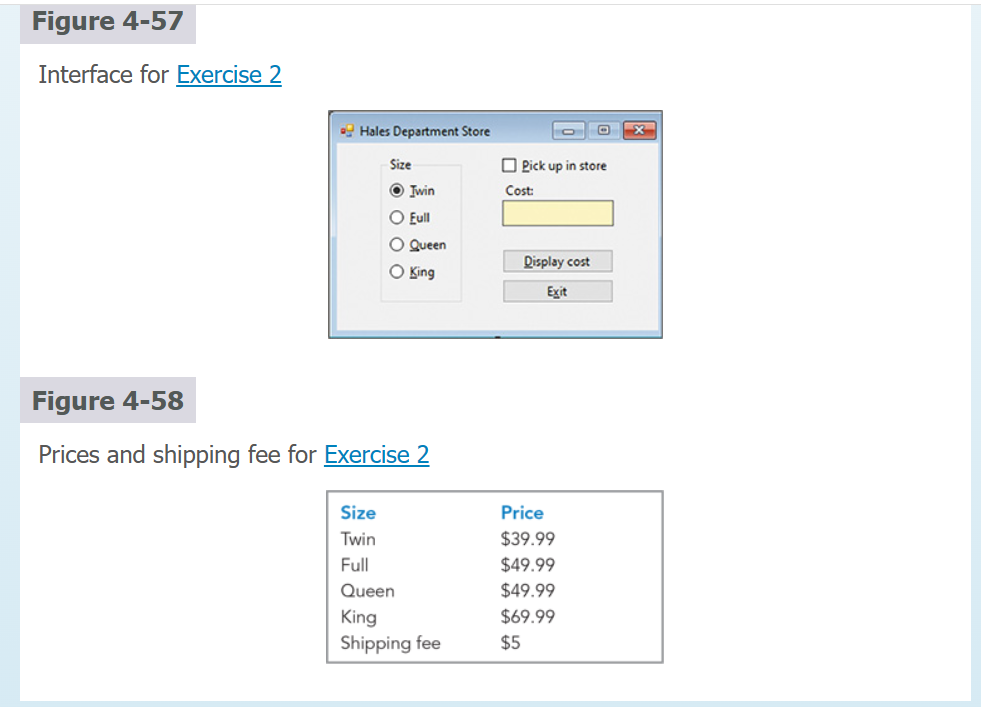Select the King radio button

click(397, 271)
